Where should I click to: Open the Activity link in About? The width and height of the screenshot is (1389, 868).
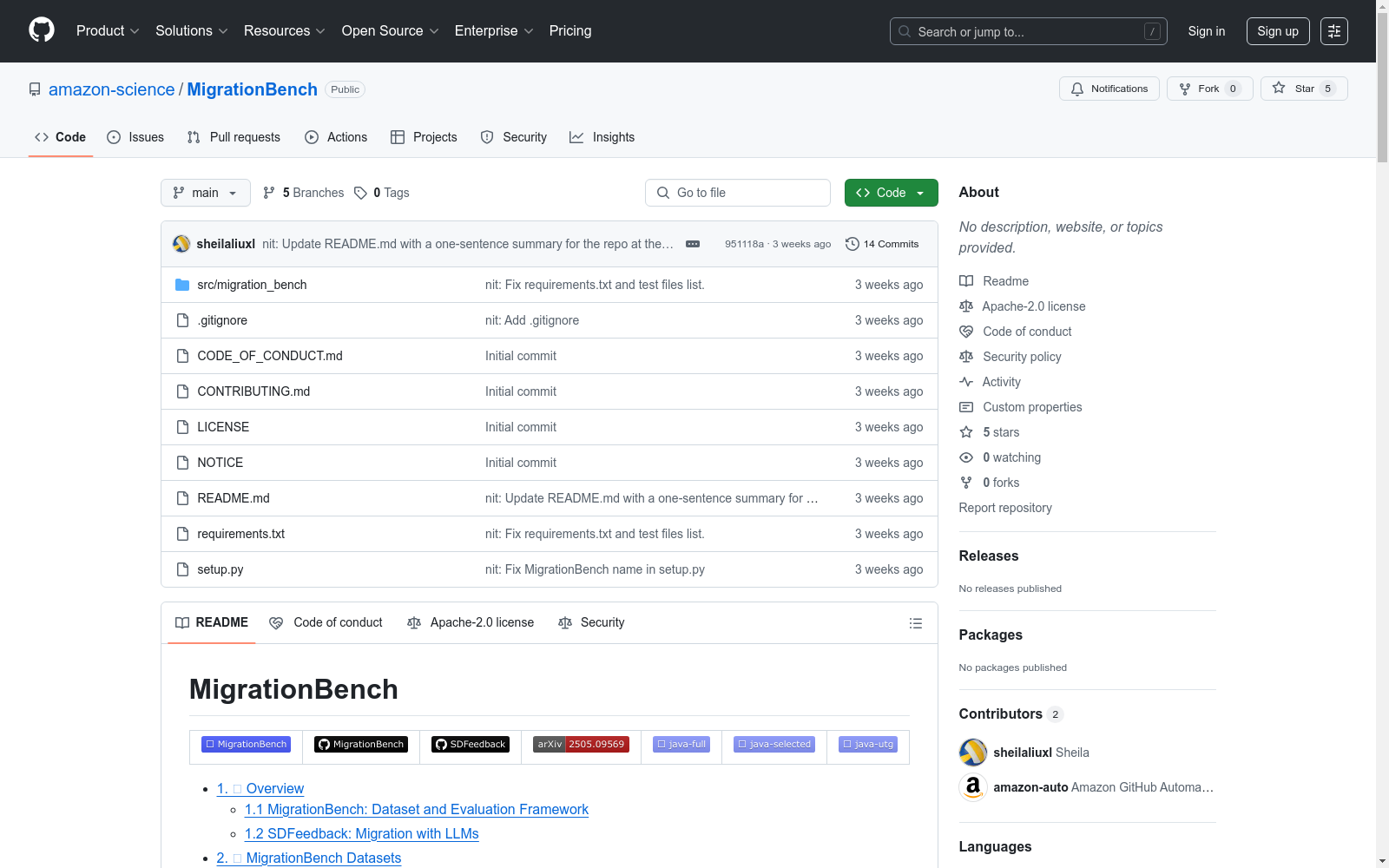click(991, 382)
